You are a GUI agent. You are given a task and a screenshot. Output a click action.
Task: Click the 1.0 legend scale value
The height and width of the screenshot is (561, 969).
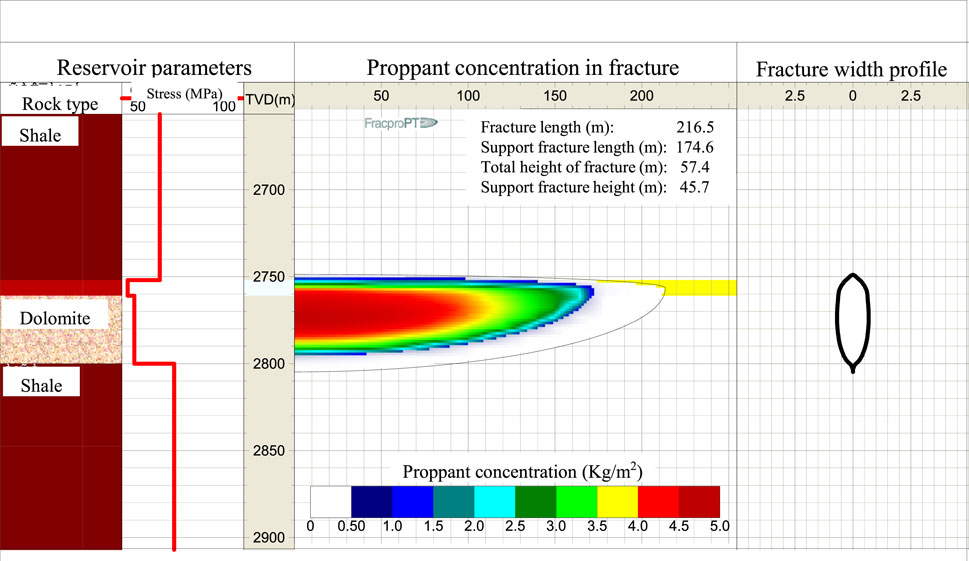click(x=392, y=526)
